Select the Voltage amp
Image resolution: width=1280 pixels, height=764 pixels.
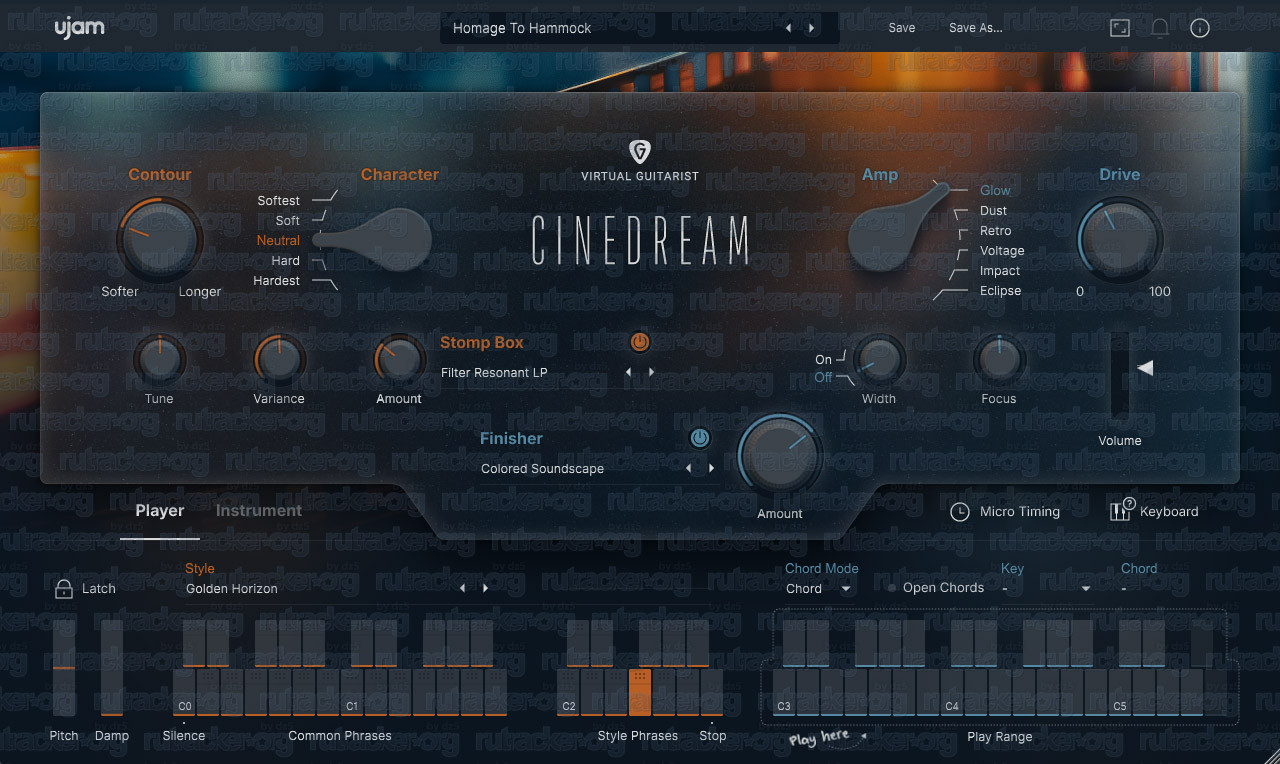(1002, 250)
